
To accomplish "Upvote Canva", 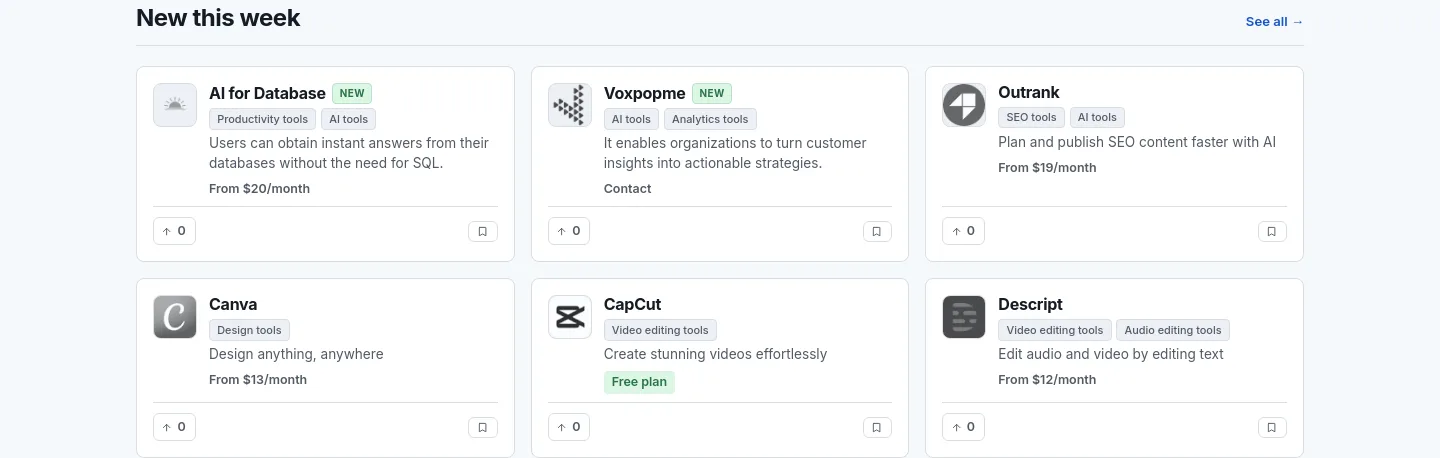I will (x=174, y=427).
